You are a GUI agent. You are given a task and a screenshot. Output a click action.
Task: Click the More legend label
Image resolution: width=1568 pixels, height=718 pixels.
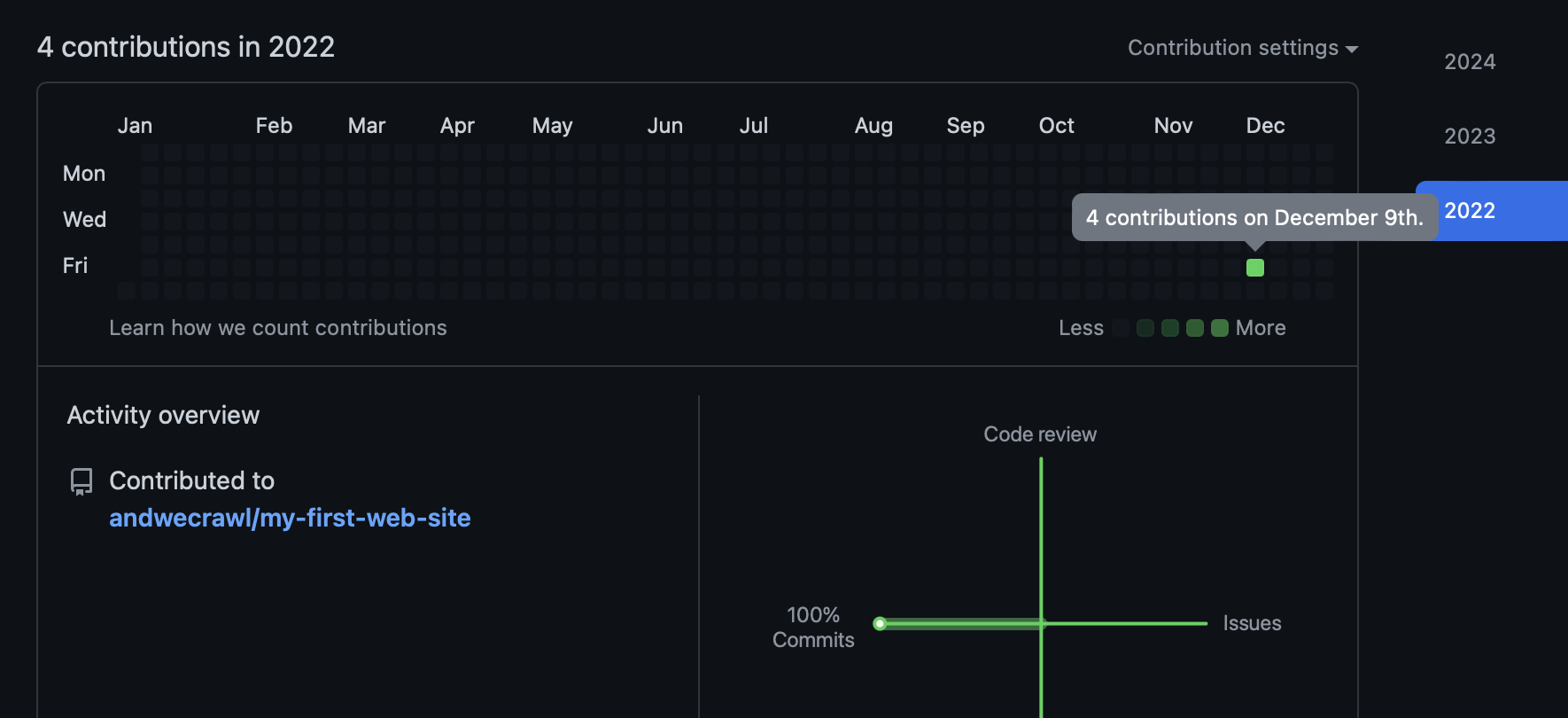point(1261,328)
